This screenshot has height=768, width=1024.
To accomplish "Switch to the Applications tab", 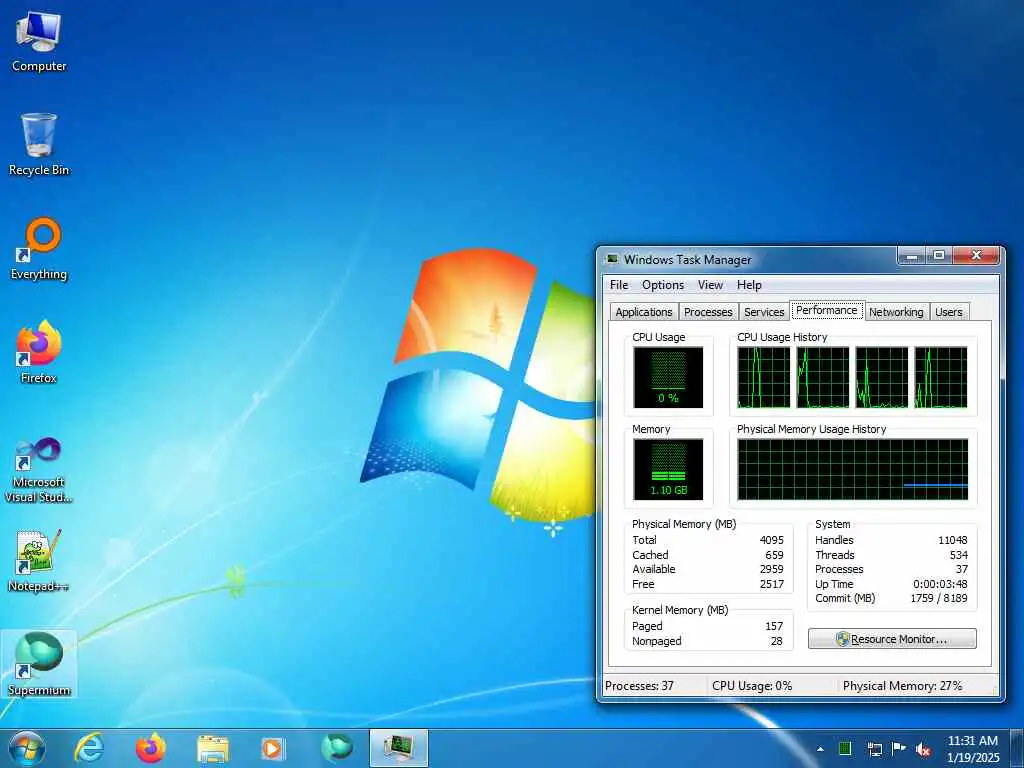I will click(x=644, y=312).
